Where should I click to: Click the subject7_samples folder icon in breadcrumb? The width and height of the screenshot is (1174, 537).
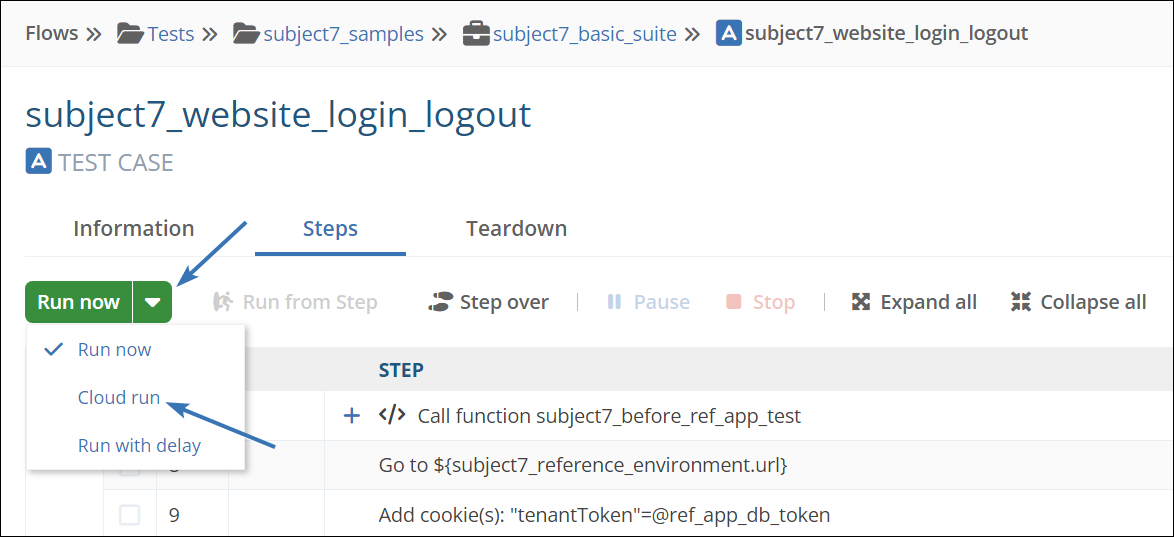(x=246, y=34)
